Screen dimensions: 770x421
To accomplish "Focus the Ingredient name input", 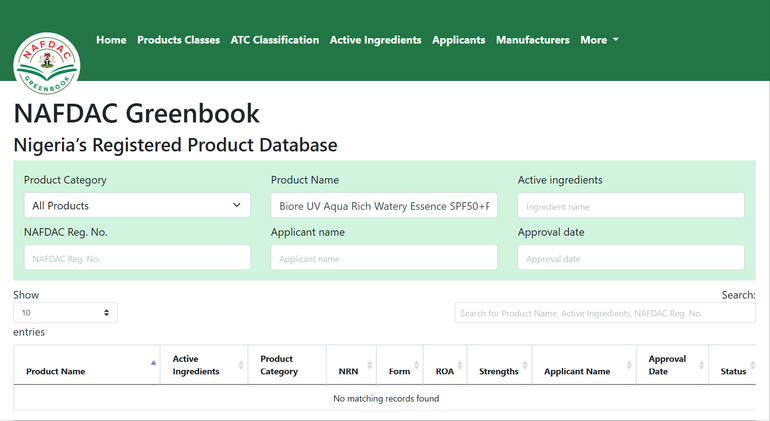I will tap(631, 205).
